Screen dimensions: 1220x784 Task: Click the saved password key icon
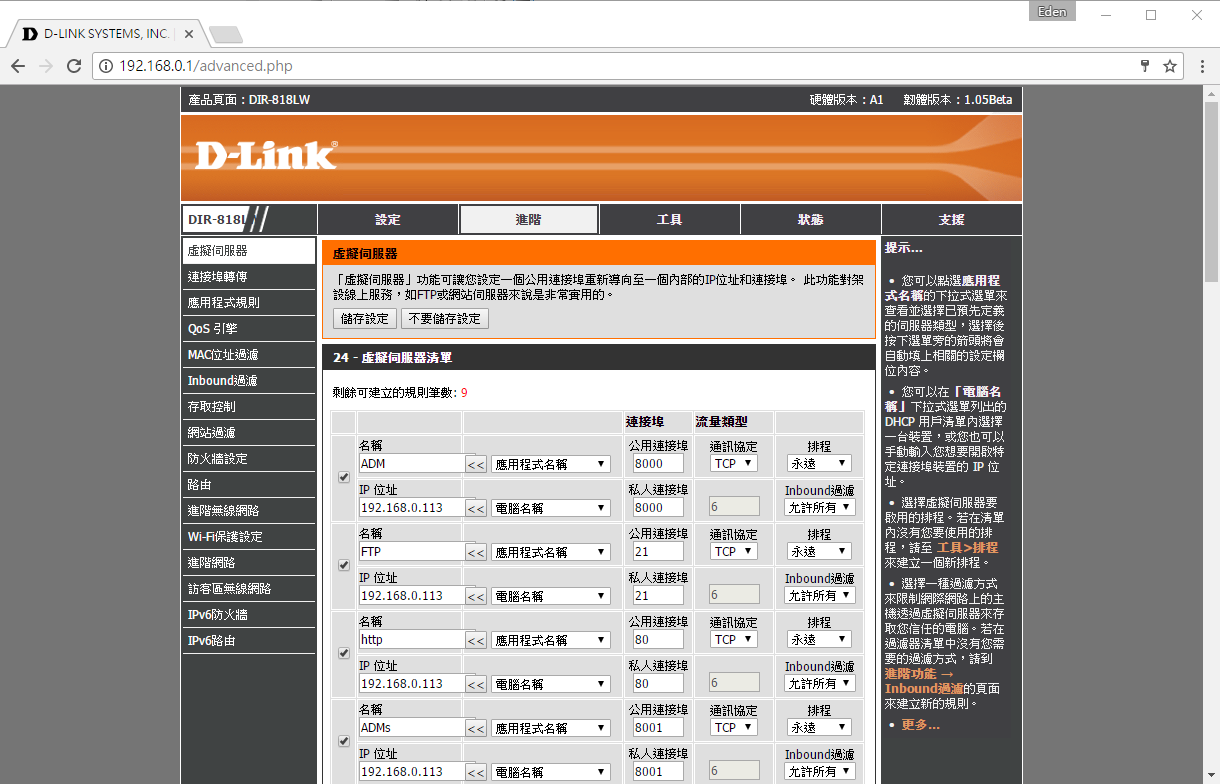[1145, 66]
